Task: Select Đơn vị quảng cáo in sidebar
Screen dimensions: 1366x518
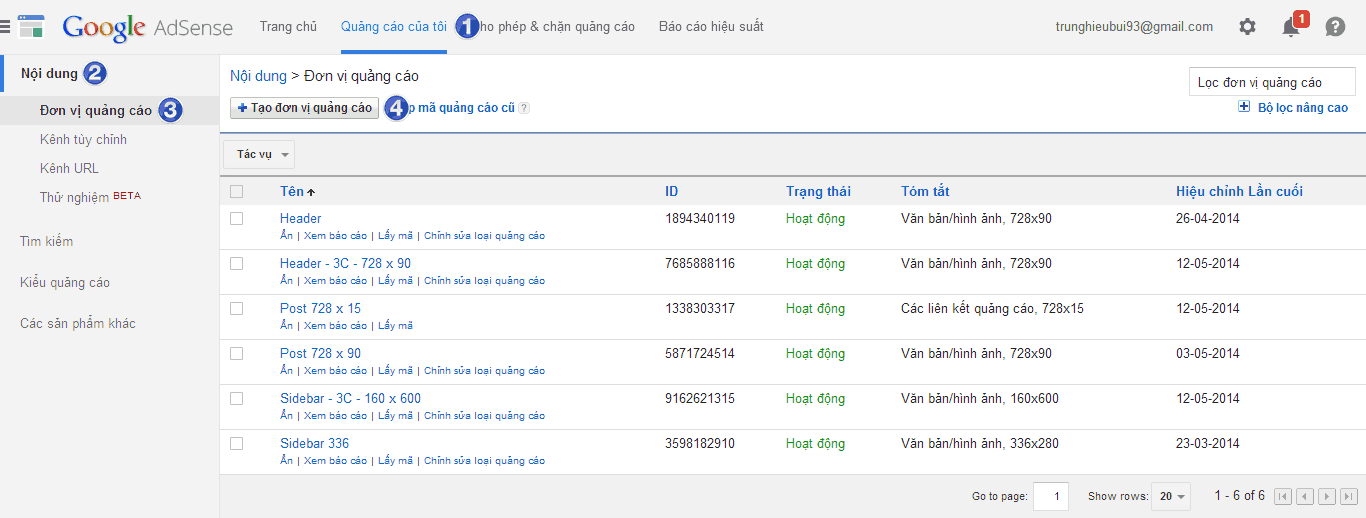Action: [x=96, y=110]
